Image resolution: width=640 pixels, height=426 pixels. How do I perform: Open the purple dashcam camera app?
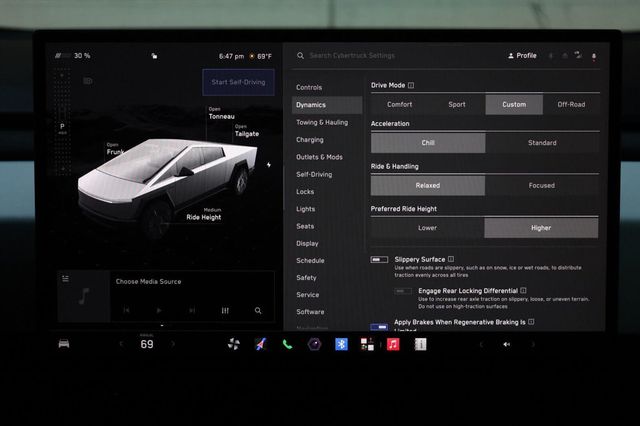[x=314, y=344]
